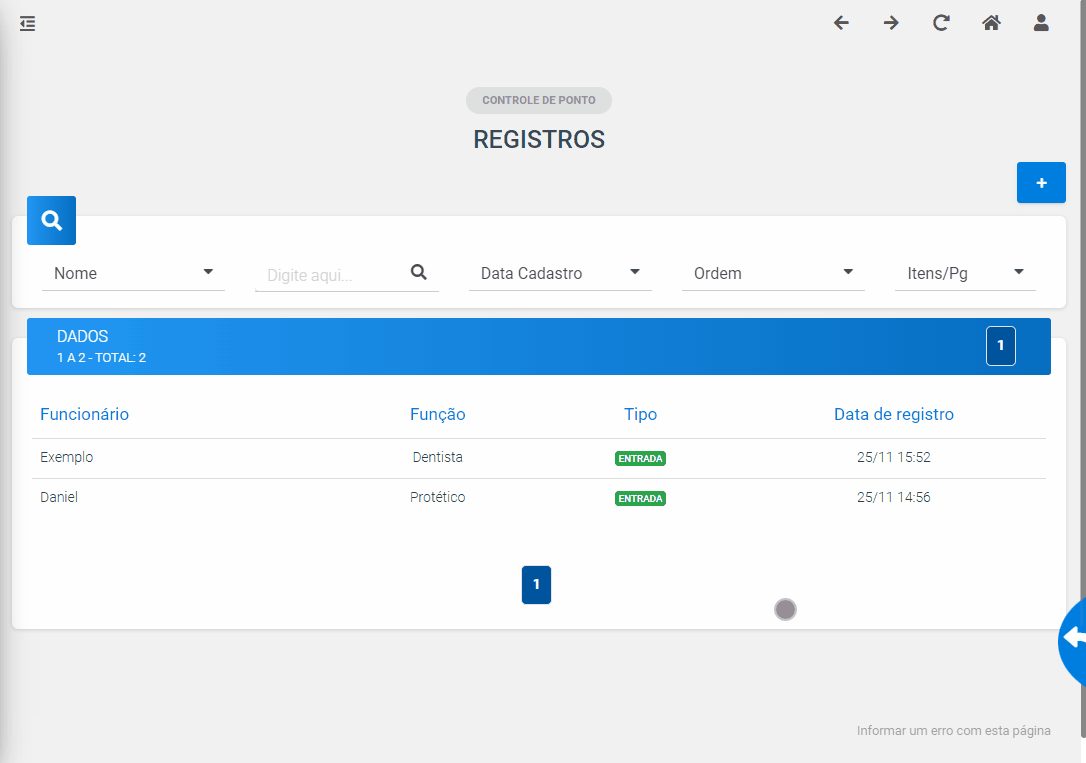Open the Nome filter dropdown
This screenshot has height=763, width=1086.
[x=134, y=273]
